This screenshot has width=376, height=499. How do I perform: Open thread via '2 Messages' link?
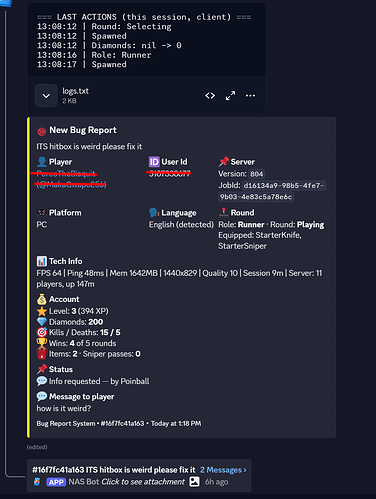tap(223, 470)
